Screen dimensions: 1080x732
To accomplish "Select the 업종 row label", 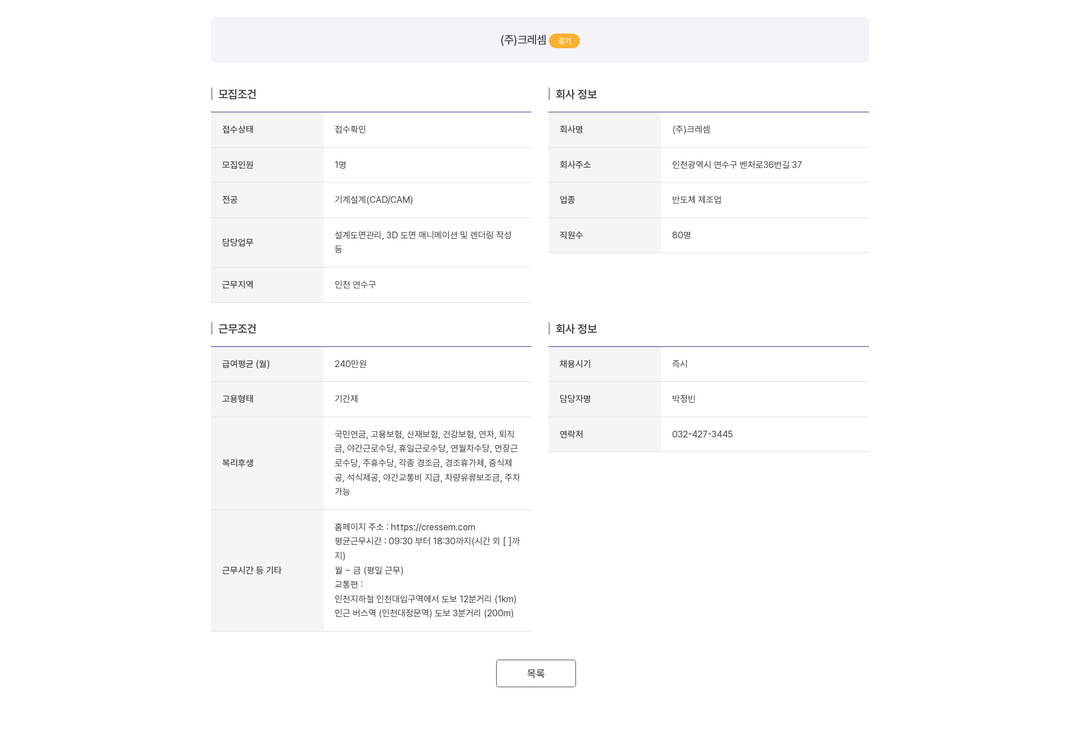I will pos(567,200).
